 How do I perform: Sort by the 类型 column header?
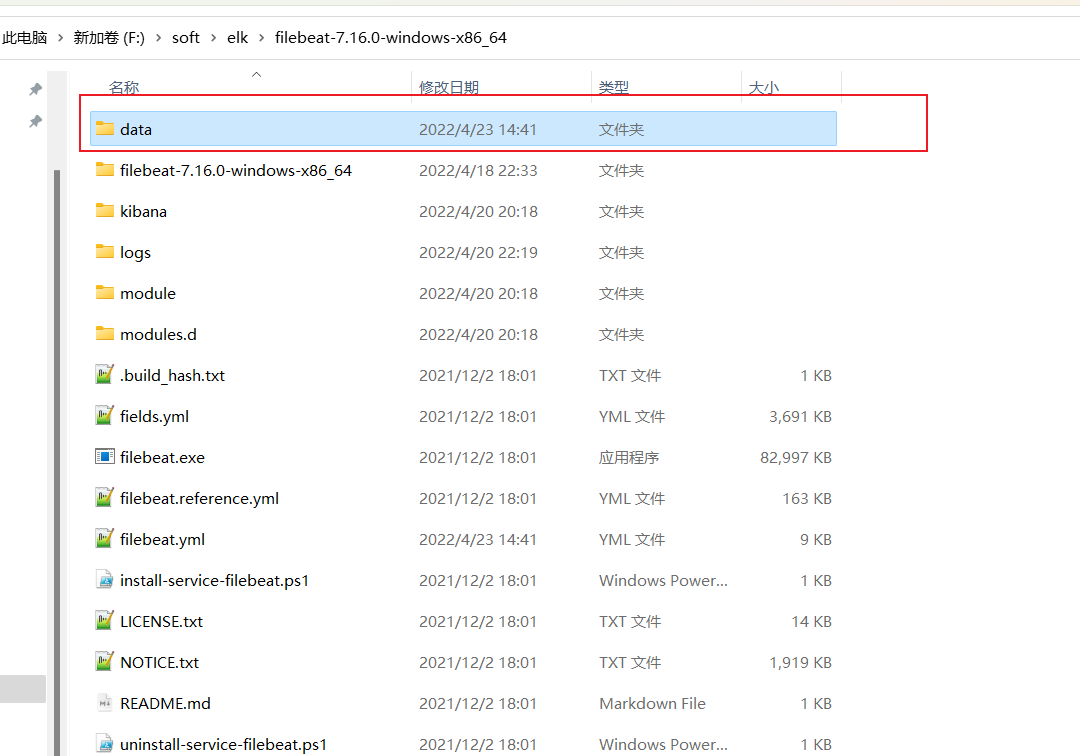614,87
